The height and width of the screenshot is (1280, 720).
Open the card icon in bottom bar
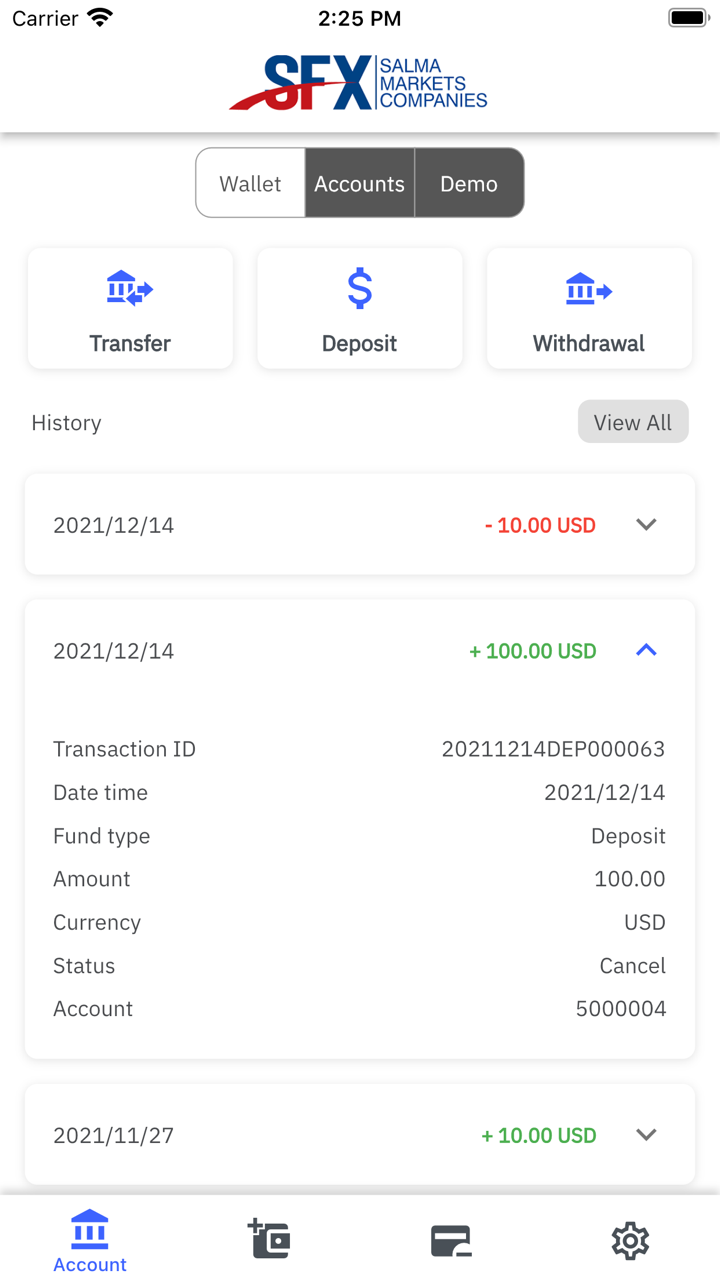pyautogui.click(x=450, y=1241)
